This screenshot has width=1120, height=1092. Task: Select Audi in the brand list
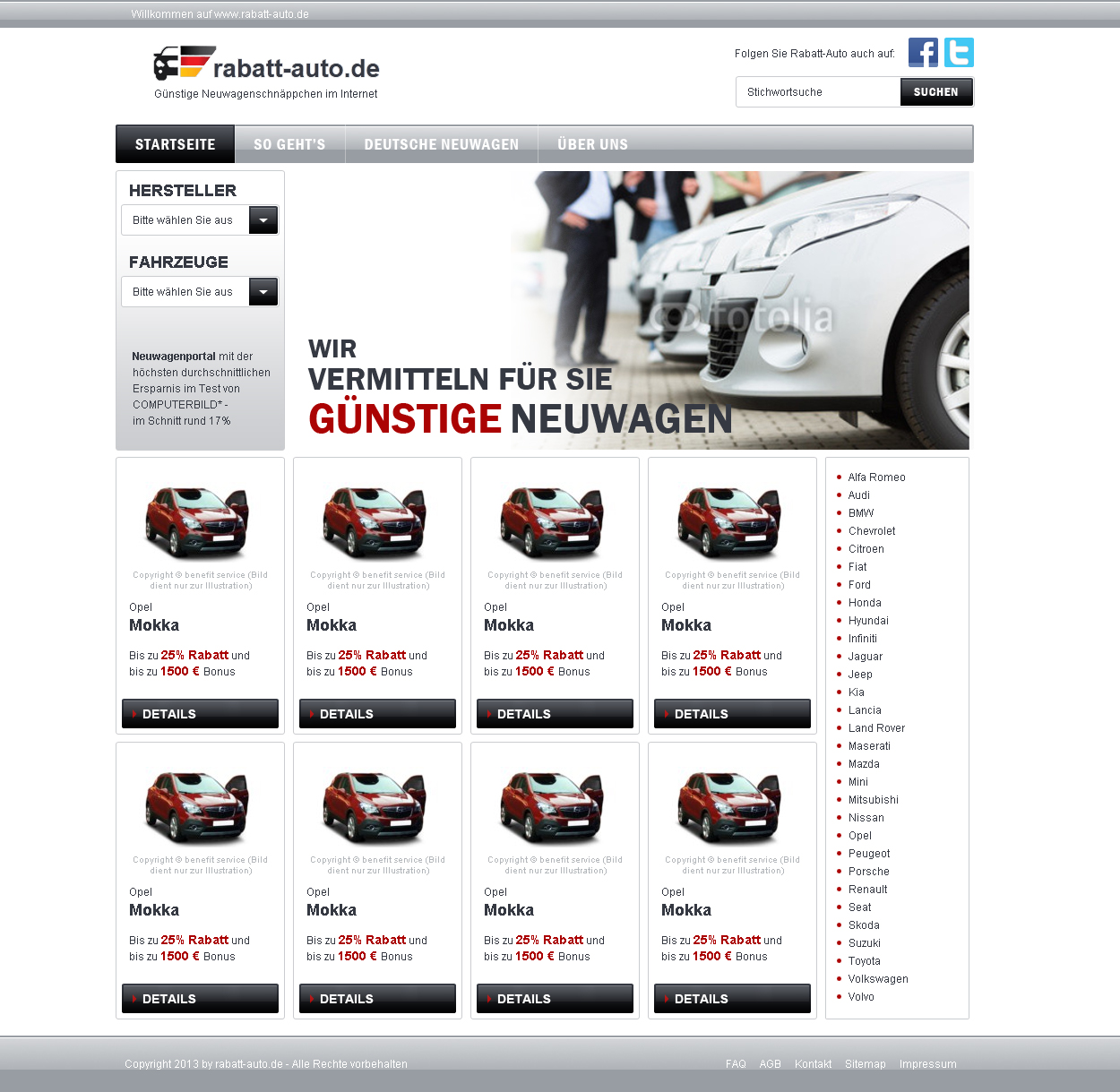tap(859, 495)
